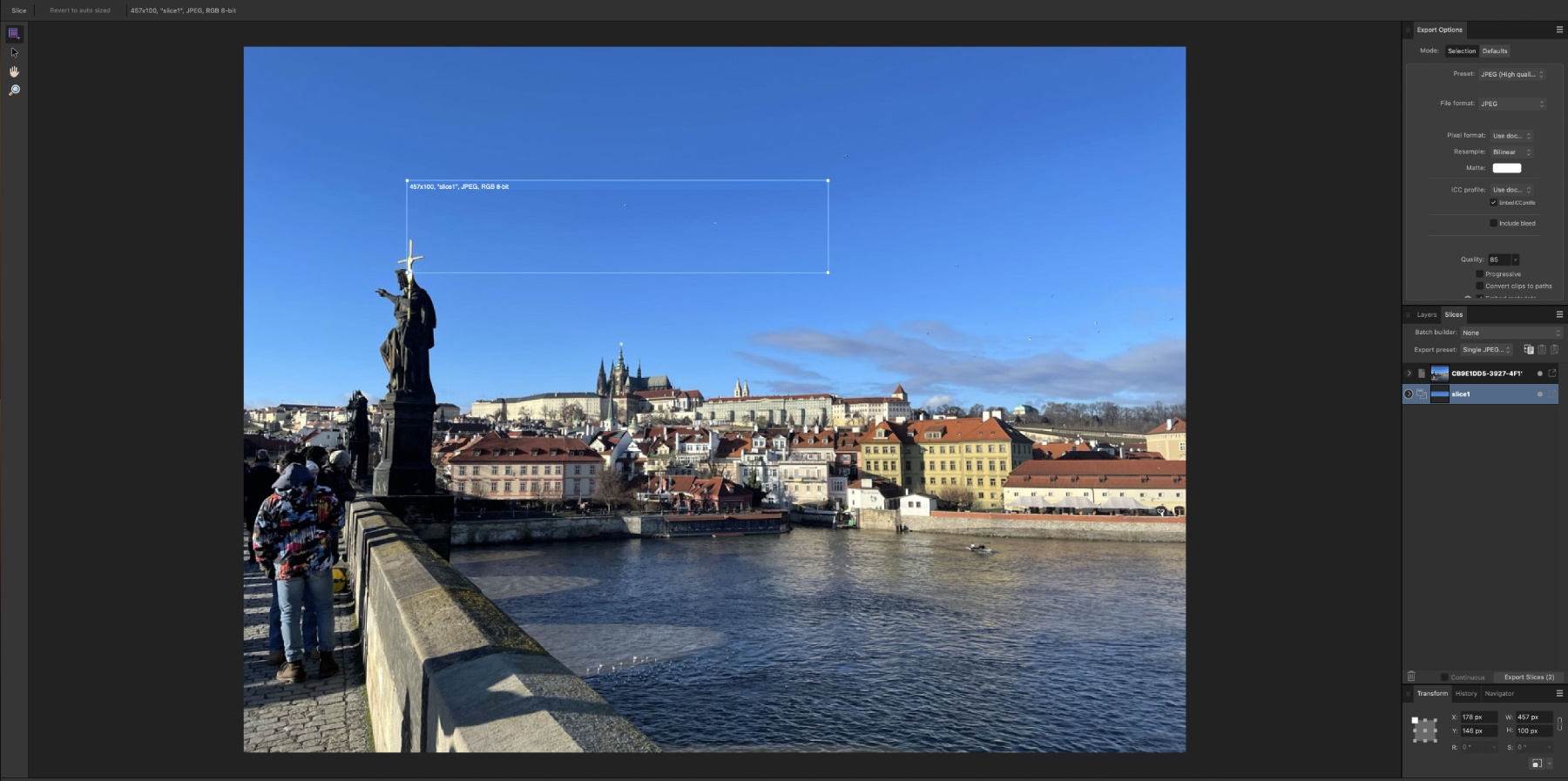Enable the Progressive checkbox
Viewport: 1568px width, 781px height.
click(x=1479, y=274)
